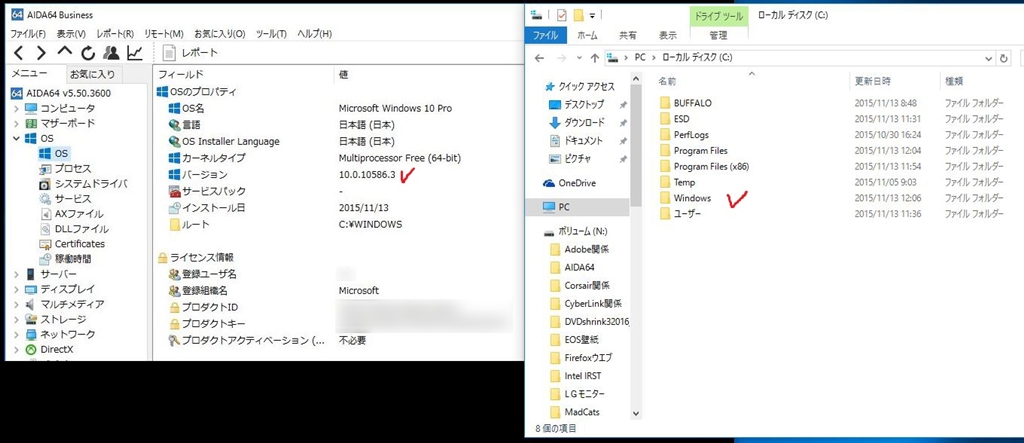The height and width of the screenshot is (443, 1024).
Task: Click AIDA64 refresh icon
Action: (88, 53)
